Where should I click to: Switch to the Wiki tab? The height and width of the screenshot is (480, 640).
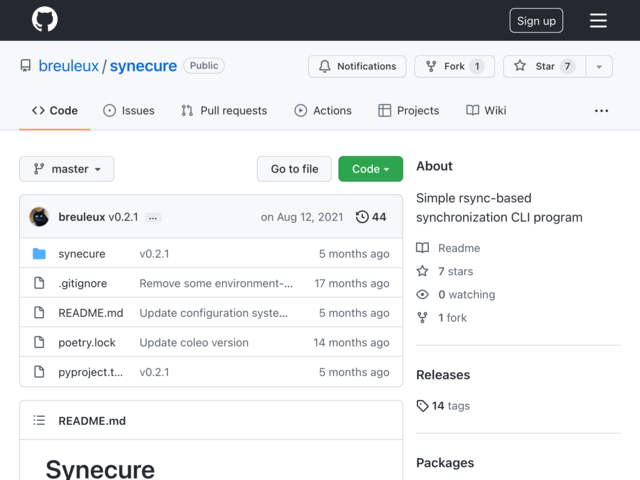486,111
